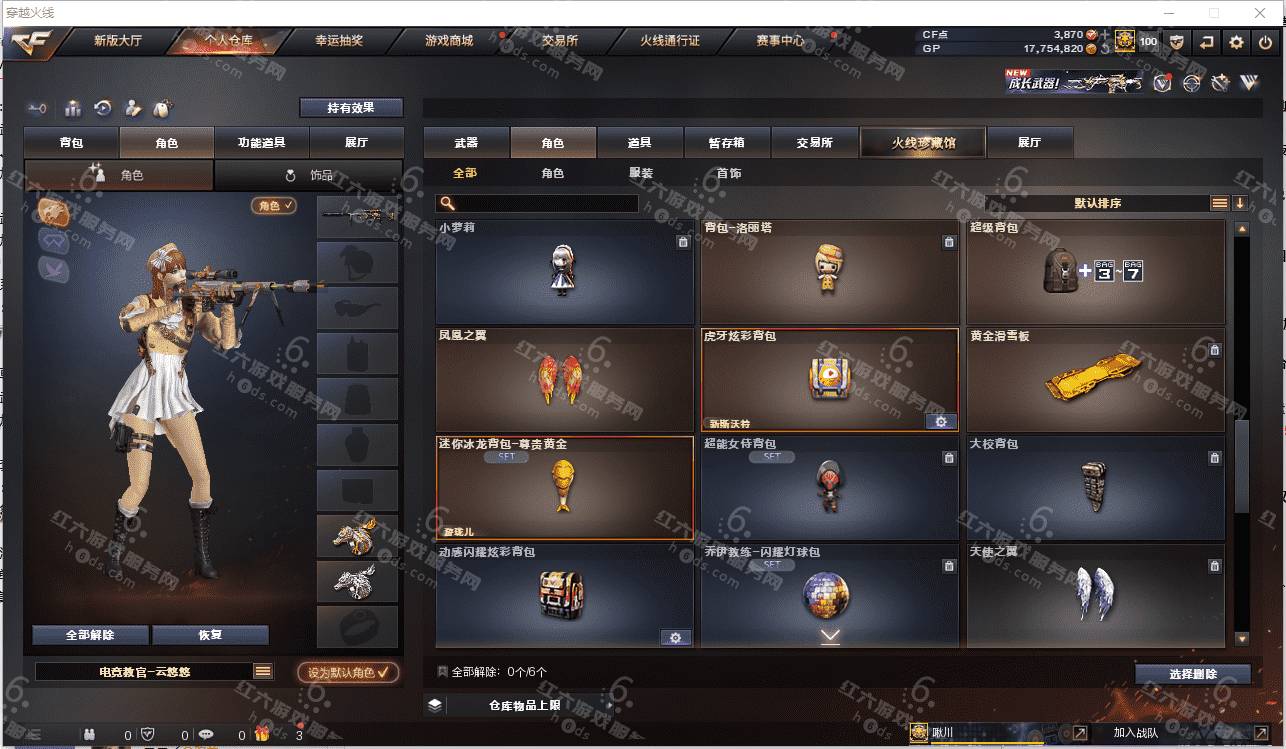Viewport: 1286px width, 749px height.
Task: Open the ranking podium icon
Action: (x=73, y=108)
